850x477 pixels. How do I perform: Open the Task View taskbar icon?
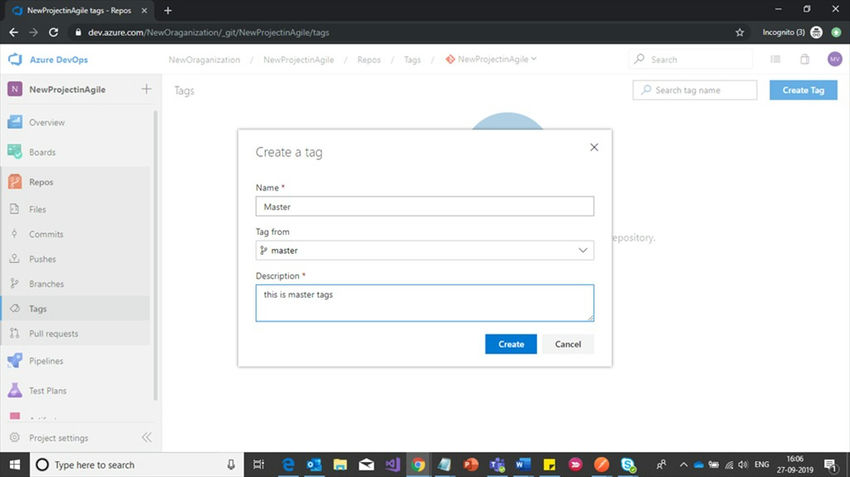259,465
